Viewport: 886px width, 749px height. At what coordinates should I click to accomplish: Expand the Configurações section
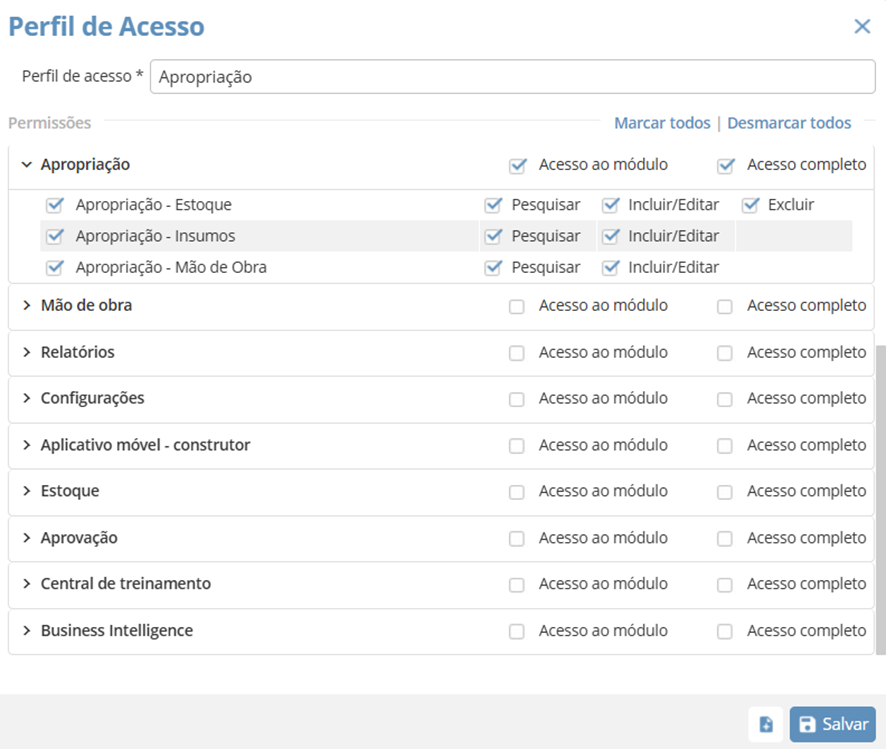27,399
